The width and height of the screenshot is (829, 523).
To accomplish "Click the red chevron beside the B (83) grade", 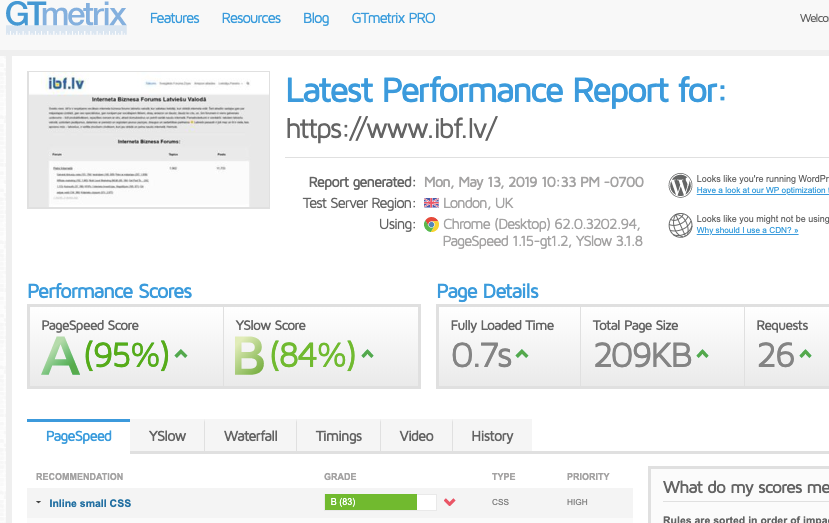I will point(450,502).
